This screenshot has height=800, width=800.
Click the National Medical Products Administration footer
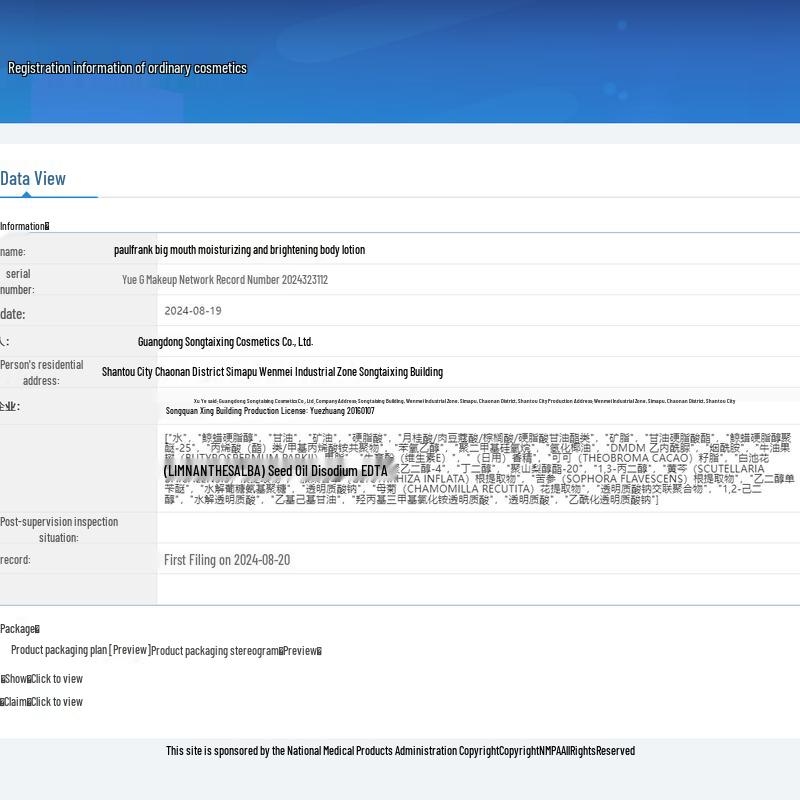[x=400, y=751]
